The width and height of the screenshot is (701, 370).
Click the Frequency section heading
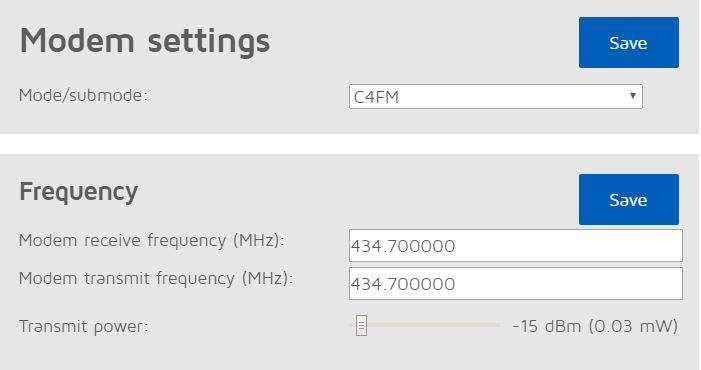pos(78,192)
